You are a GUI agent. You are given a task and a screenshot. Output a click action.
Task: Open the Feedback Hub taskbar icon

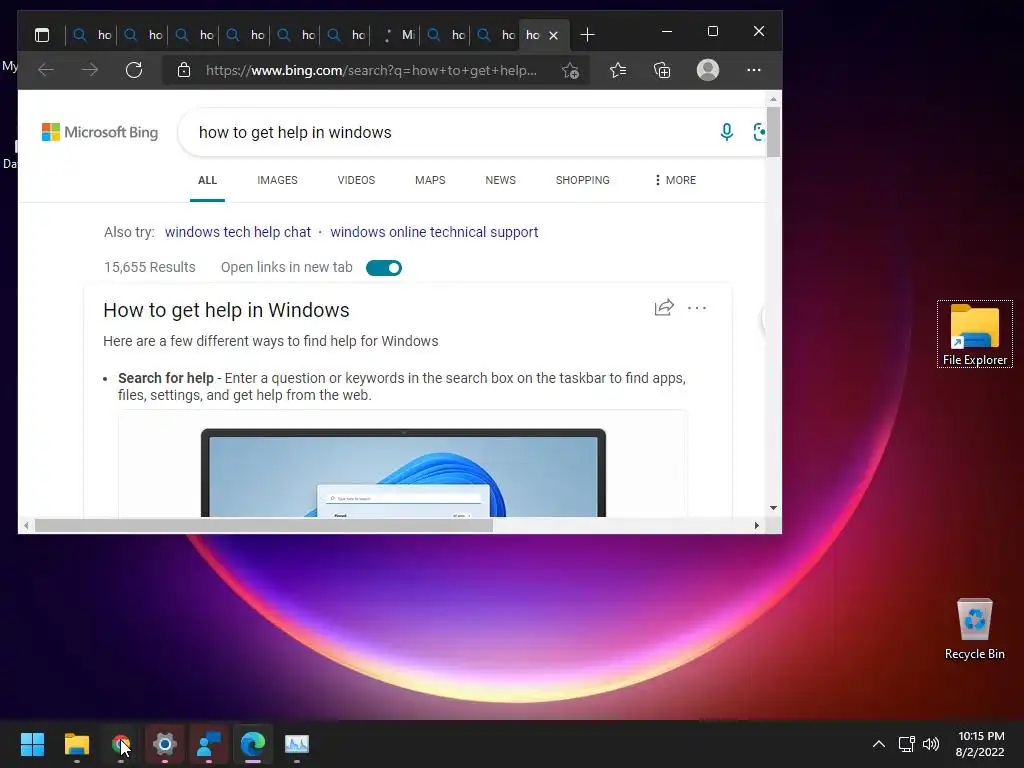pyautogui.click(x=209, y=744)
